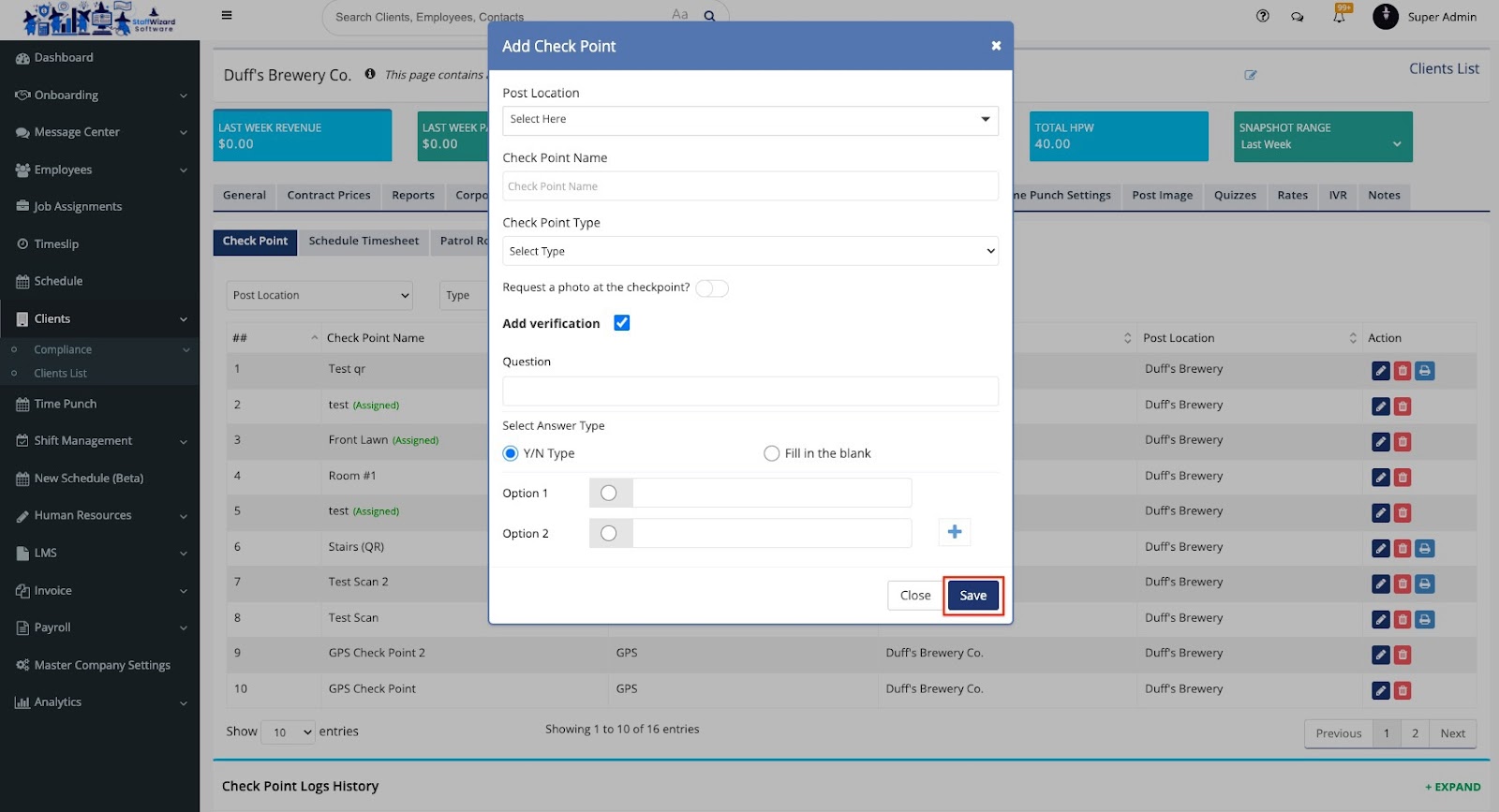Screen dimensions: 1499x812
Task: Click the chat messages icon in header
Action: pos(1297,17)
